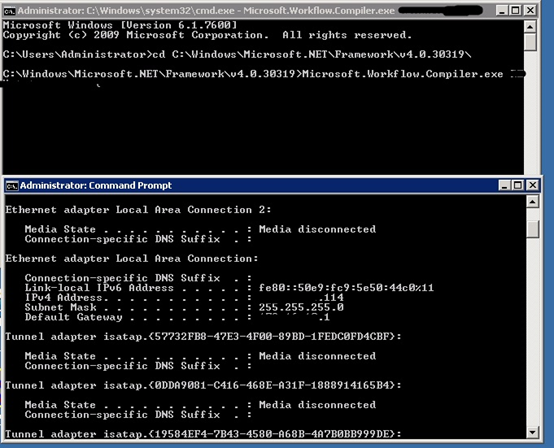Click the ipconfig scrollbar track below the thumb
Screen dimensions: 554x448
point(532,332)
